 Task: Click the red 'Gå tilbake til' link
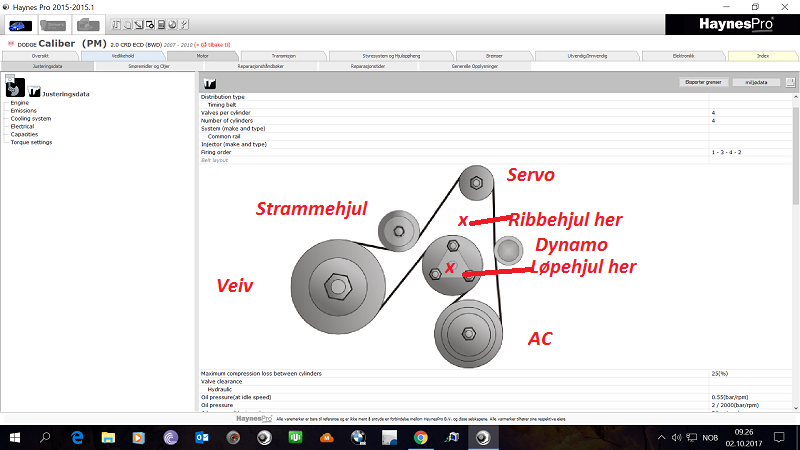(x=213, y=45)
